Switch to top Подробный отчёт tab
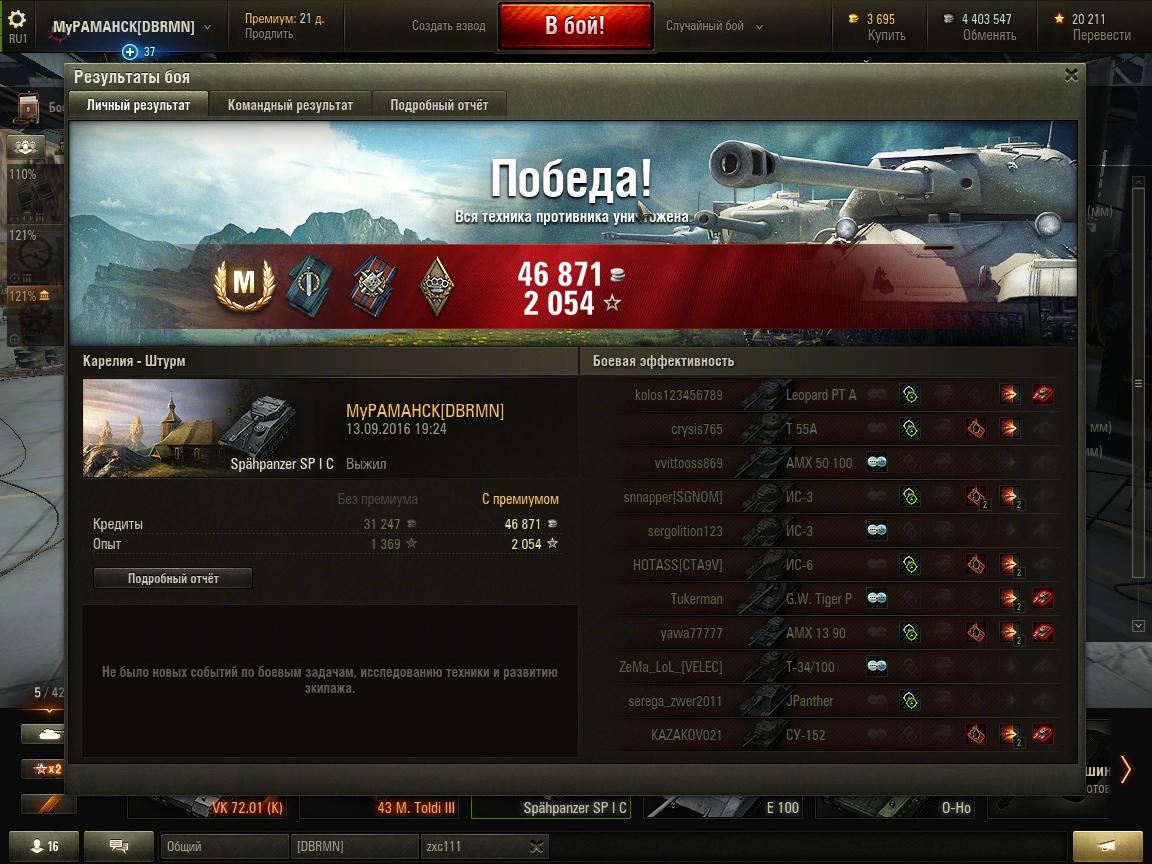This screenshot has height=864, width=1152. [439, 105]
